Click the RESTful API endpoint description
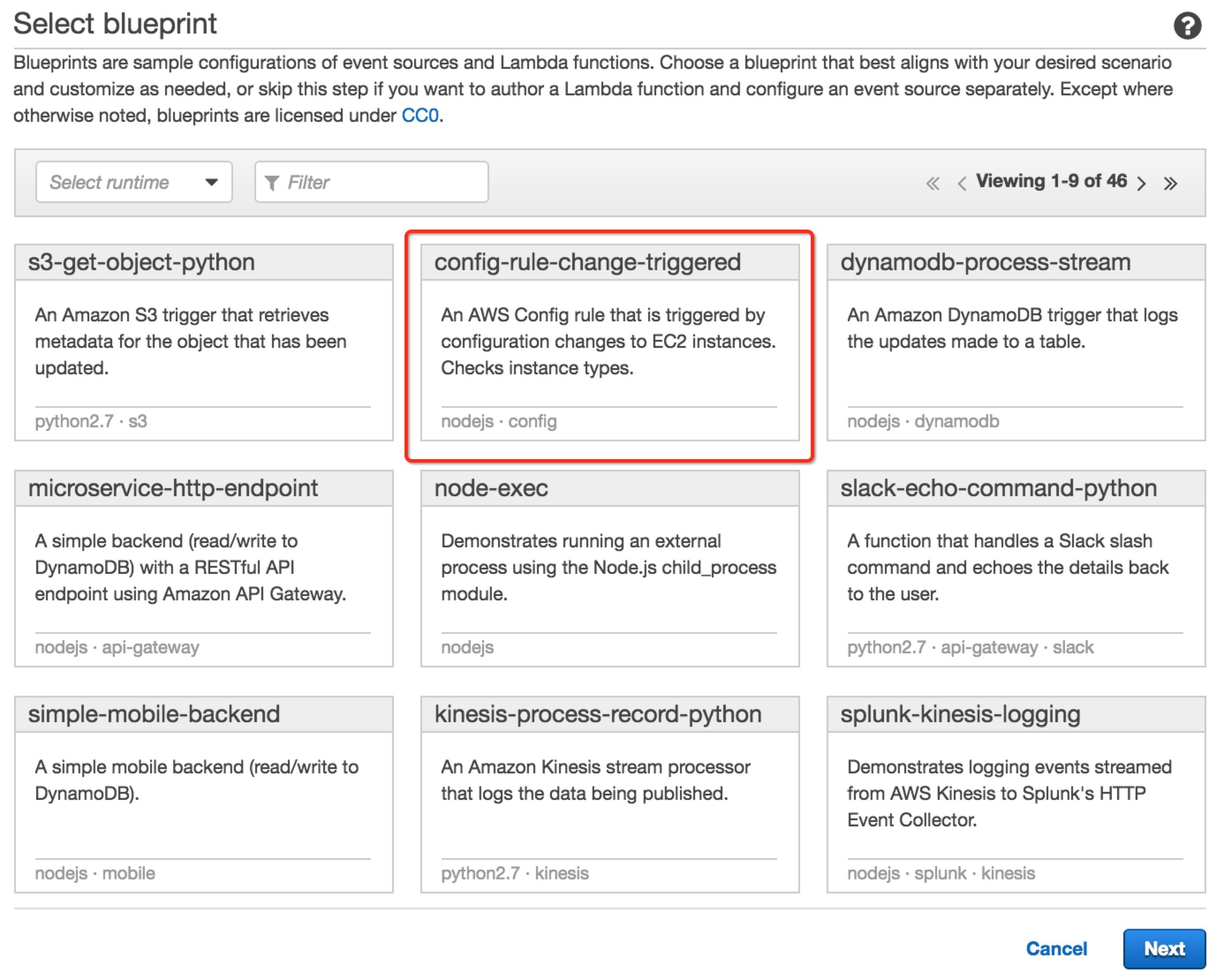This screenshot has height=980, width=1224. [190, 567]
